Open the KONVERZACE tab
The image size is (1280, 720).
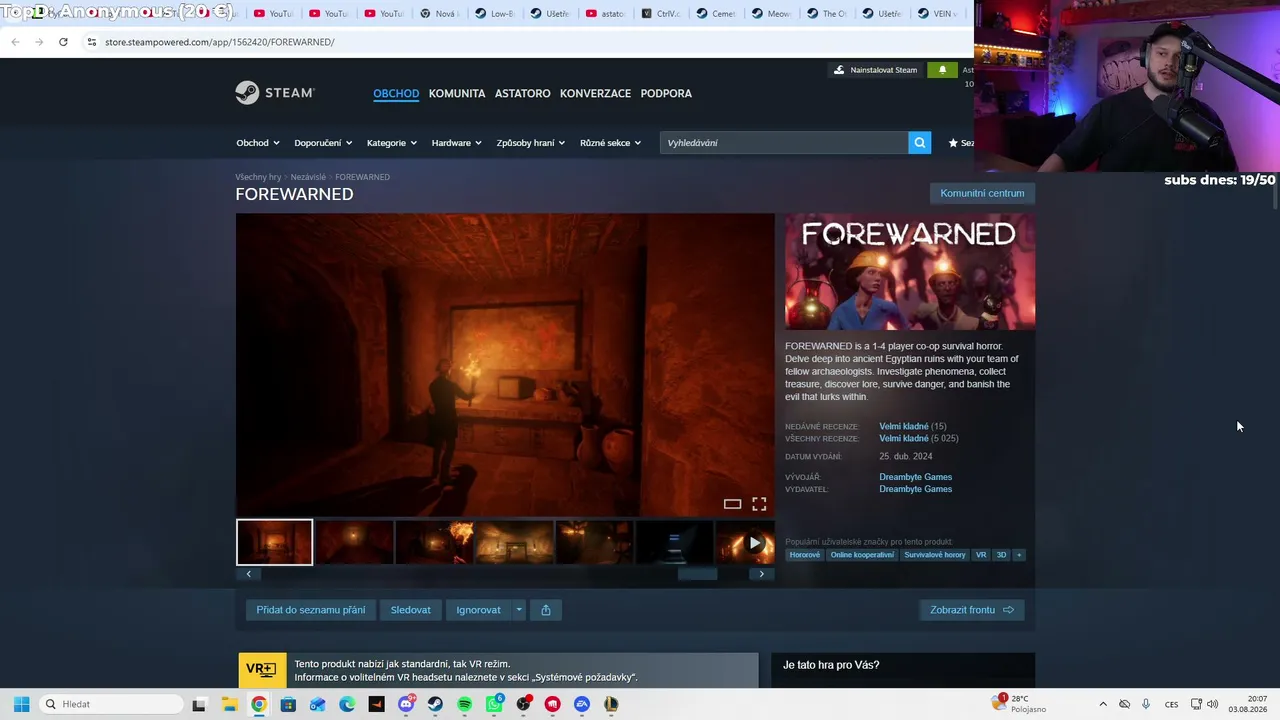(x=595, y=94)
